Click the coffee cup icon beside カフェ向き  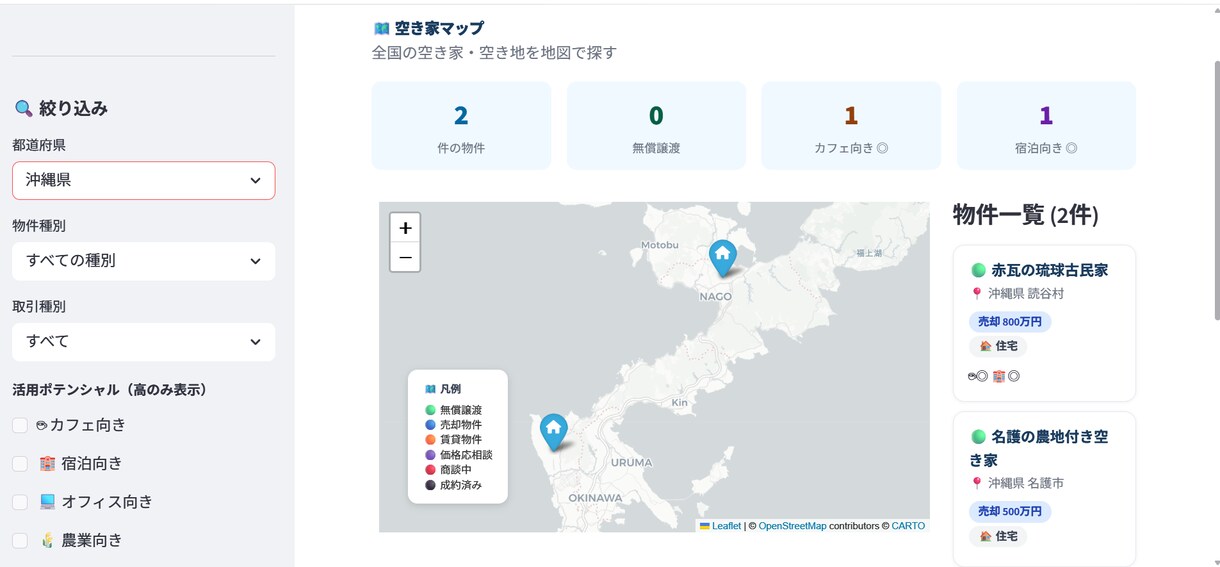click(x=42, y=426)
